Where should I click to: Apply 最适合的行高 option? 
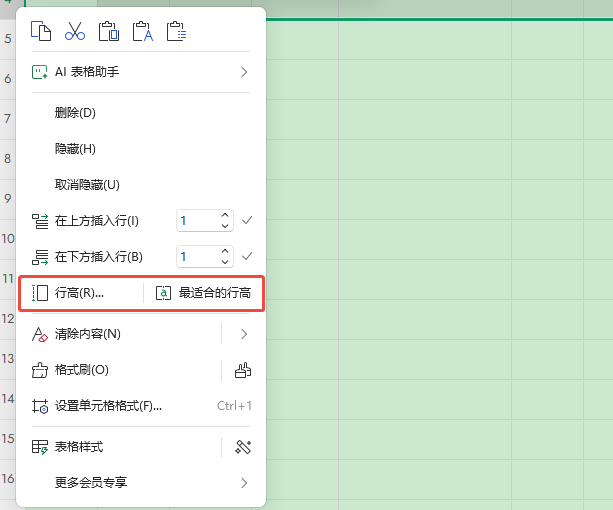click(x=215, y=293)
